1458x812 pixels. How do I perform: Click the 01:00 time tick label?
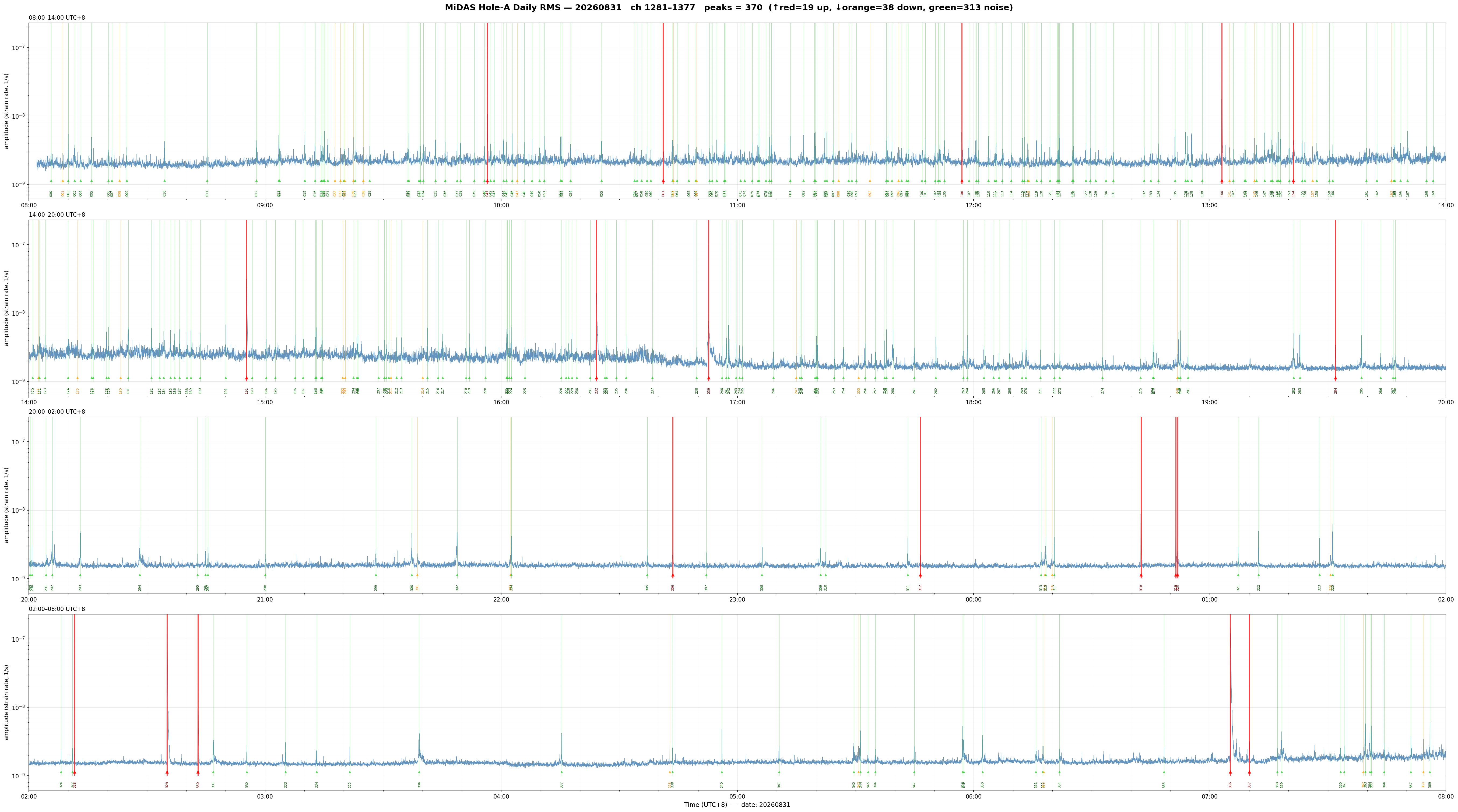[x=1210, y=599]
